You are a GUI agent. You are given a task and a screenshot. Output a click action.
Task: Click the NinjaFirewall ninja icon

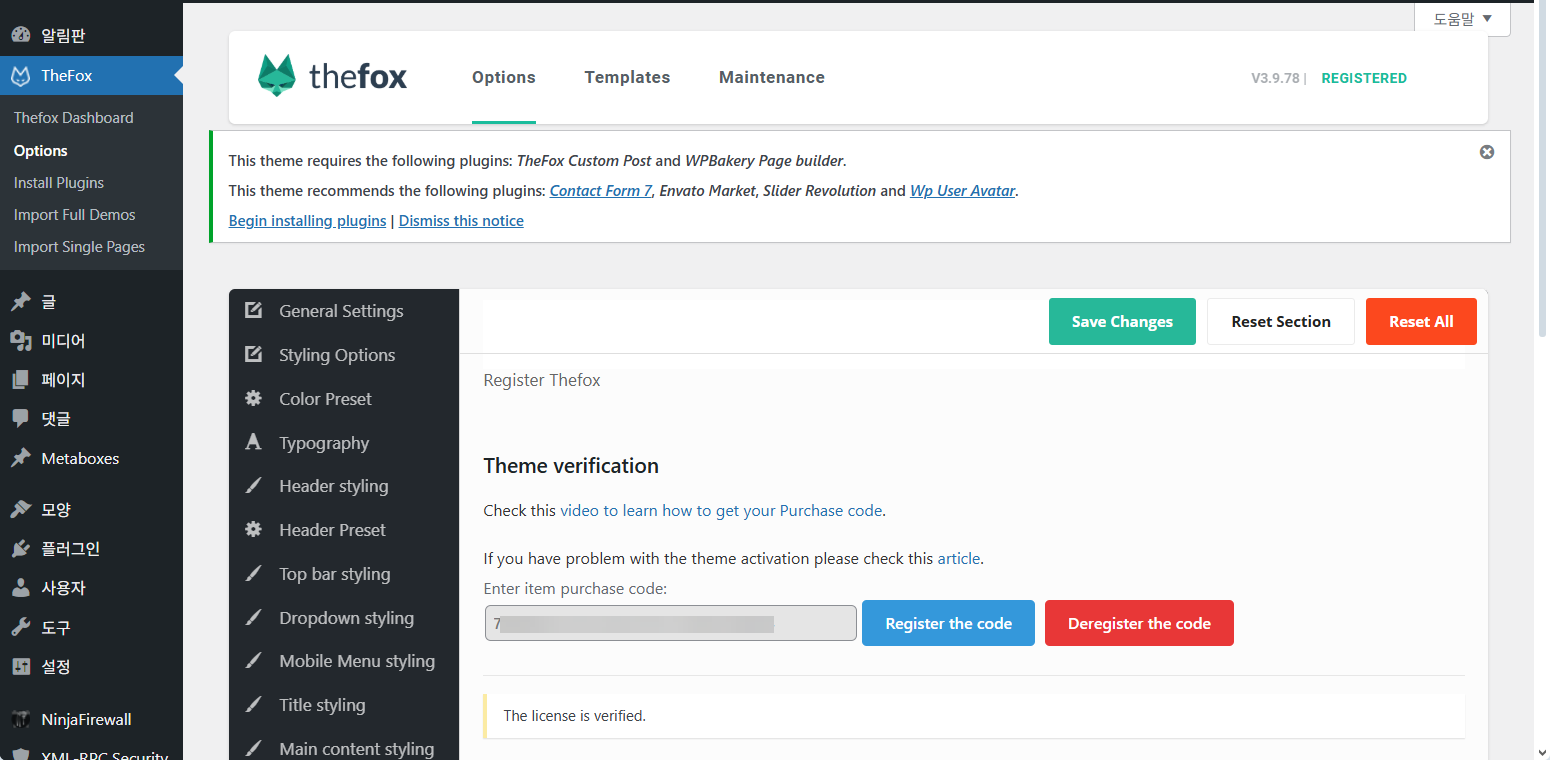pos(20,719)
